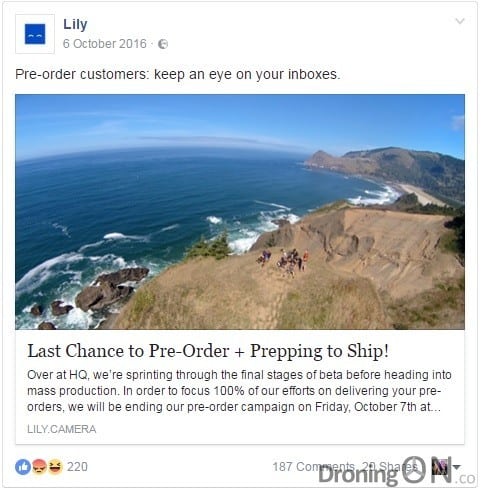482x491 pixels.
Task: Click the Lily page profile picture
Action: [35, 34]
